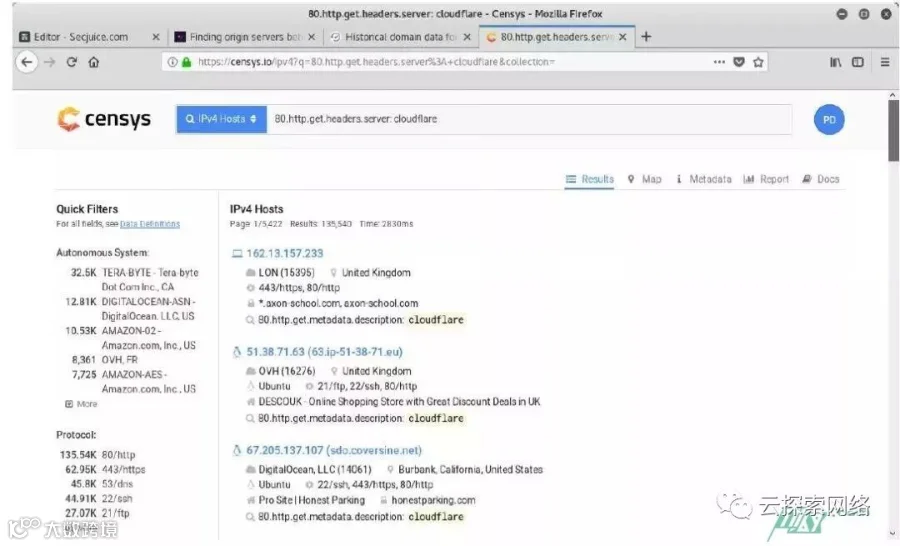Switch to the Map view tab

[x=645, y=179]
